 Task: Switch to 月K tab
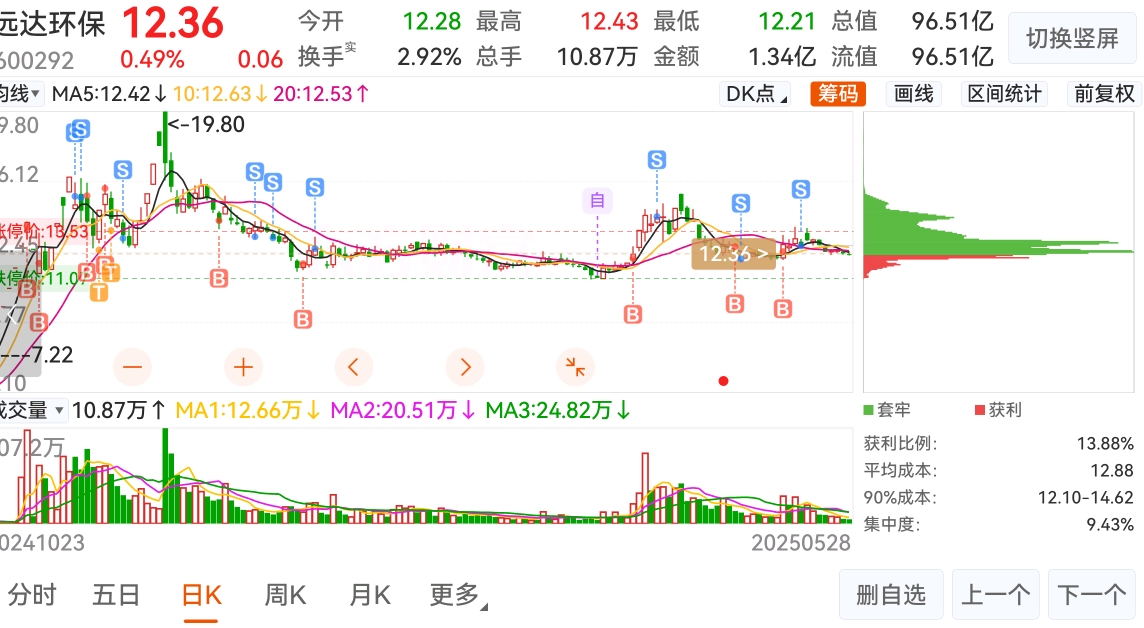(x=370, y=595)
